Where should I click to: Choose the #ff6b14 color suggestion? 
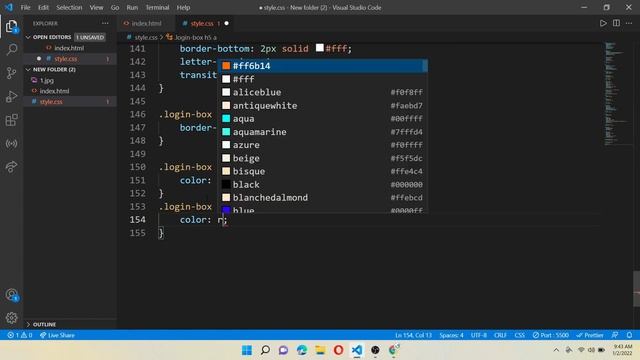click(x=322, y=66)
